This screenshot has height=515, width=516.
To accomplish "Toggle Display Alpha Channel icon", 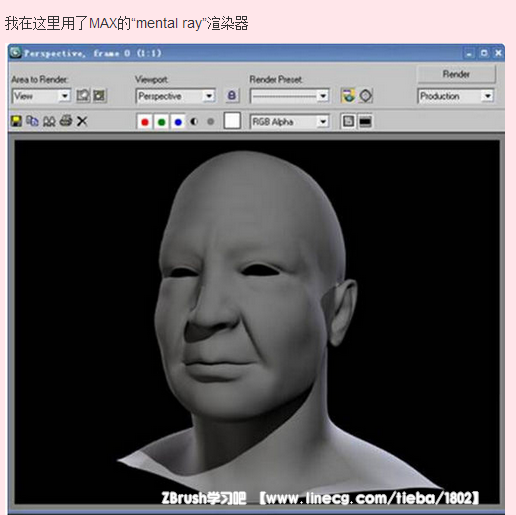I will 194,122.
